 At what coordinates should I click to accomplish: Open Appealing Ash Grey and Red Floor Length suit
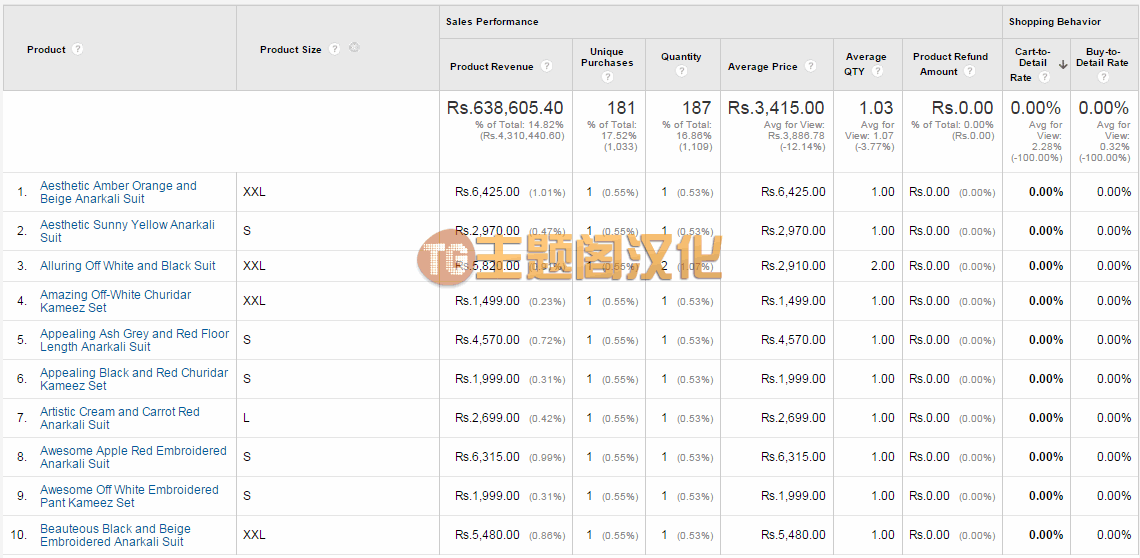point(135,340)
